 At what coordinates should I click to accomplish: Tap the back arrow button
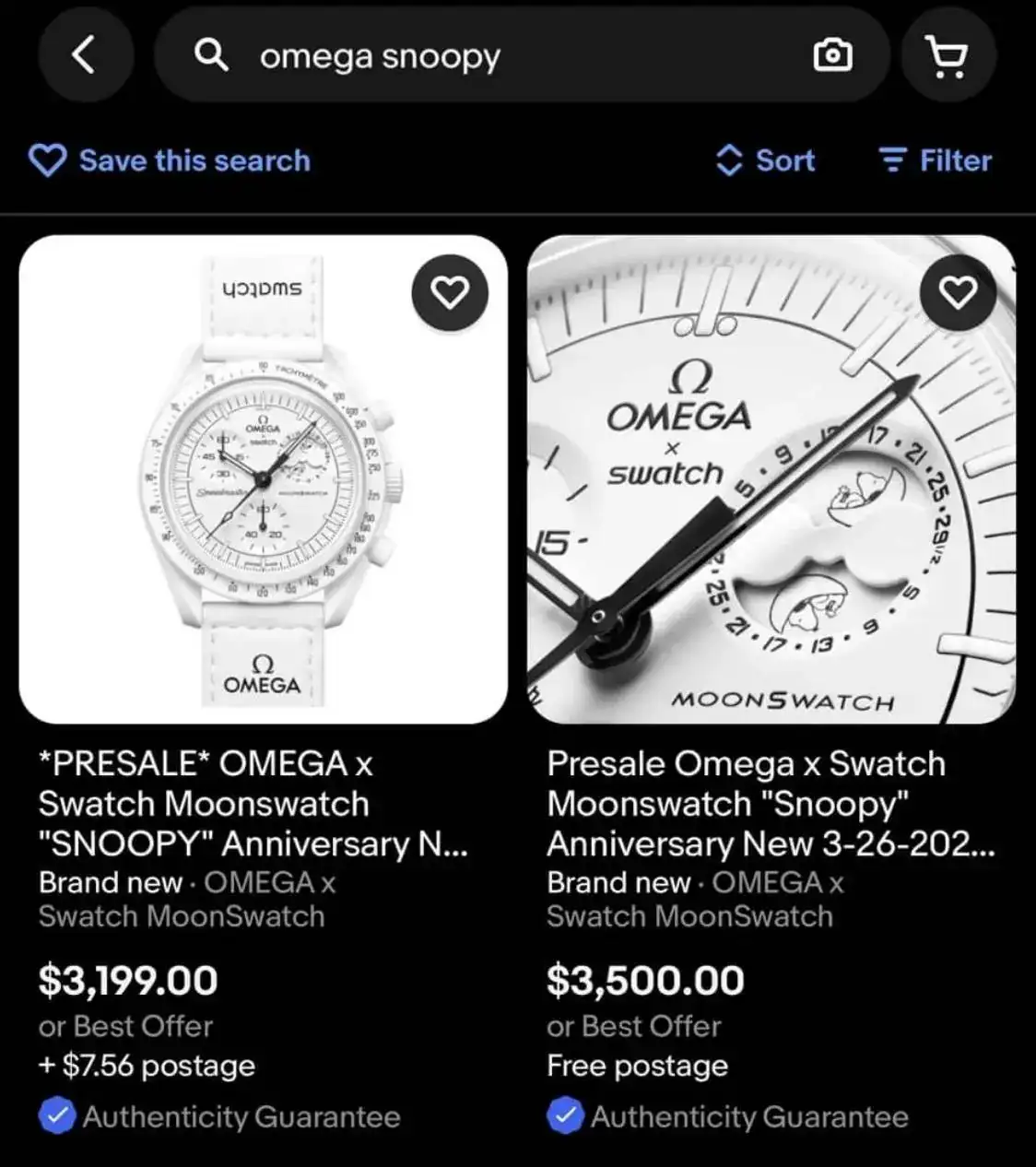pos(84,55)
